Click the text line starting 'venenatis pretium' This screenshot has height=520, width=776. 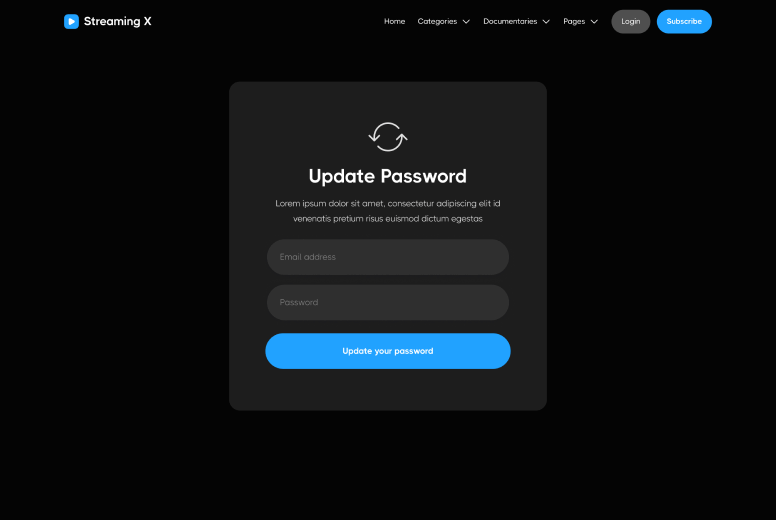coord(388,218)
